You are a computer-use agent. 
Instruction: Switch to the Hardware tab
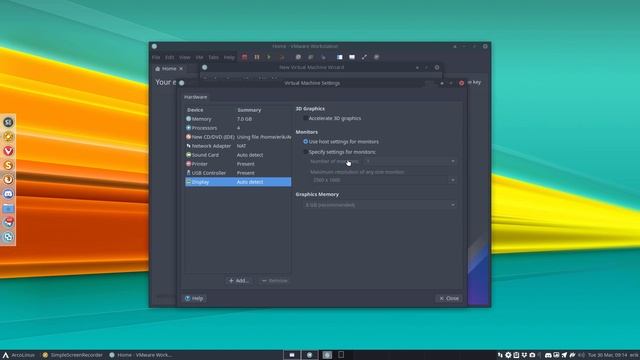pos(196,97)
